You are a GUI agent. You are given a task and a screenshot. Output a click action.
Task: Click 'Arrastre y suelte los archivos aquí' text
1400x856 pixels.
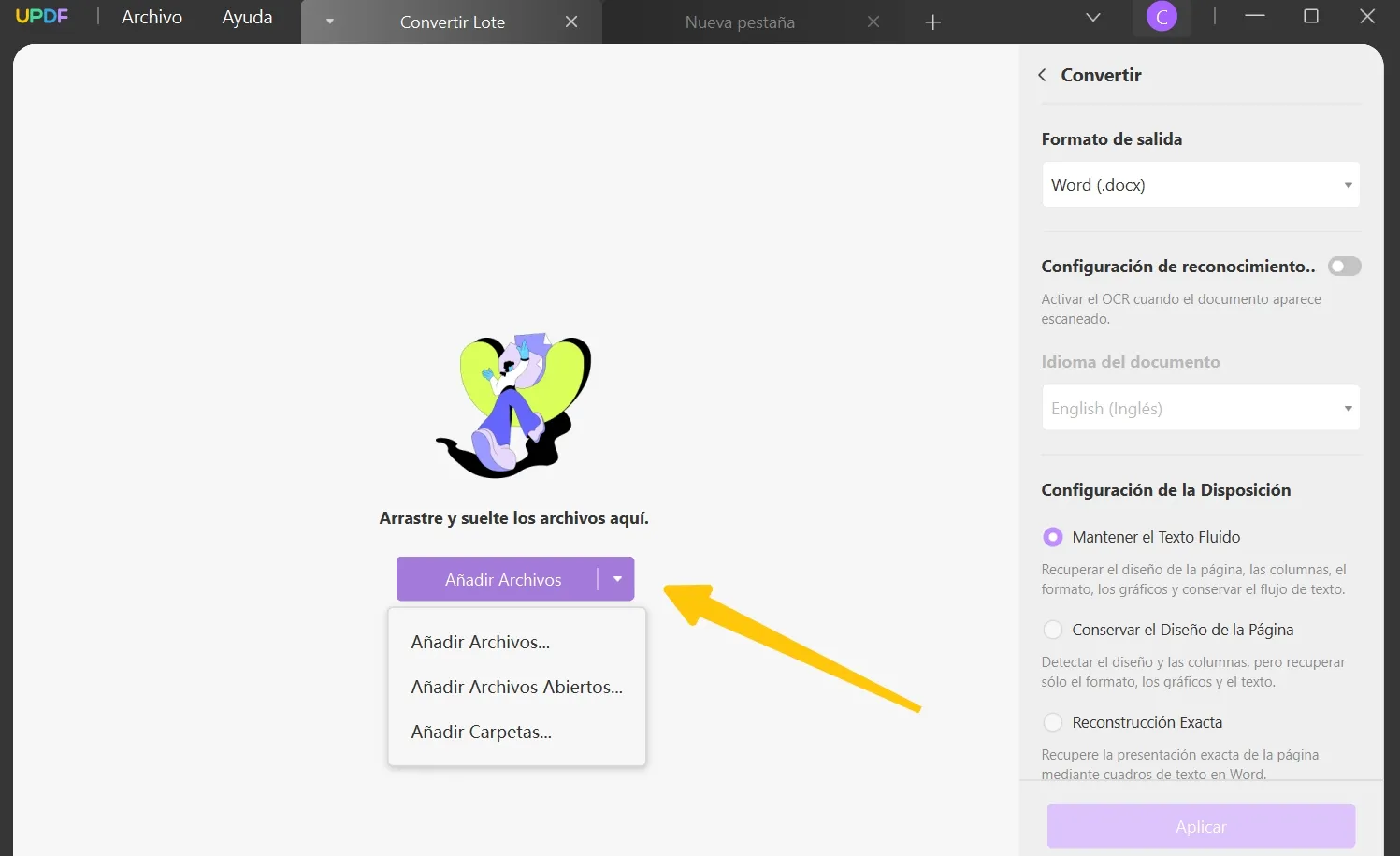(513, 518)
